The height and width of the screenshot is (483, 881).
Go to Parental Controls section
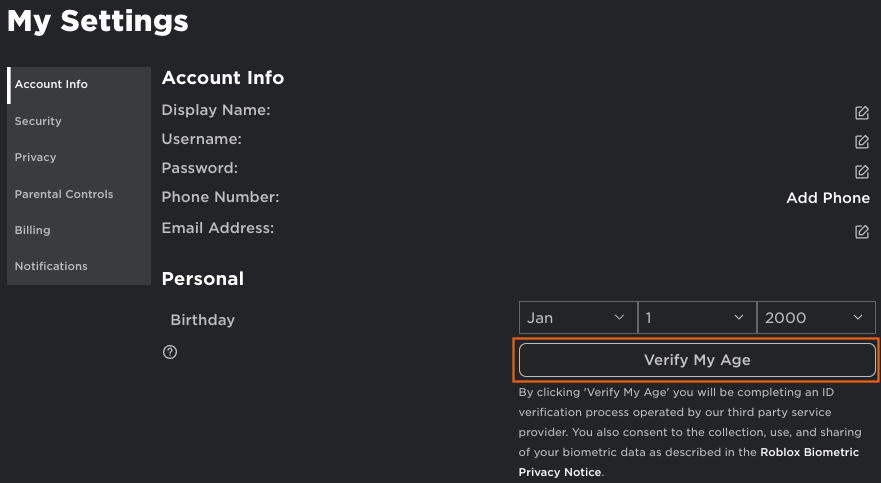click(x=64, y=194)
